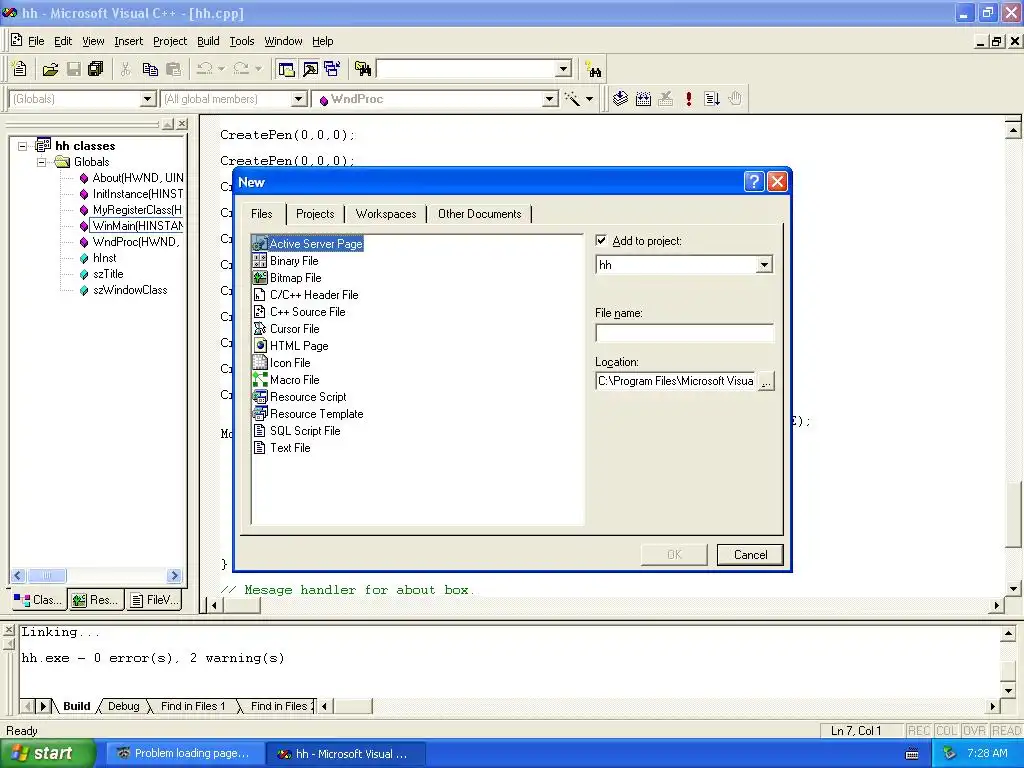Click the Find in Files binoculars icon

[x=363, y=69]
